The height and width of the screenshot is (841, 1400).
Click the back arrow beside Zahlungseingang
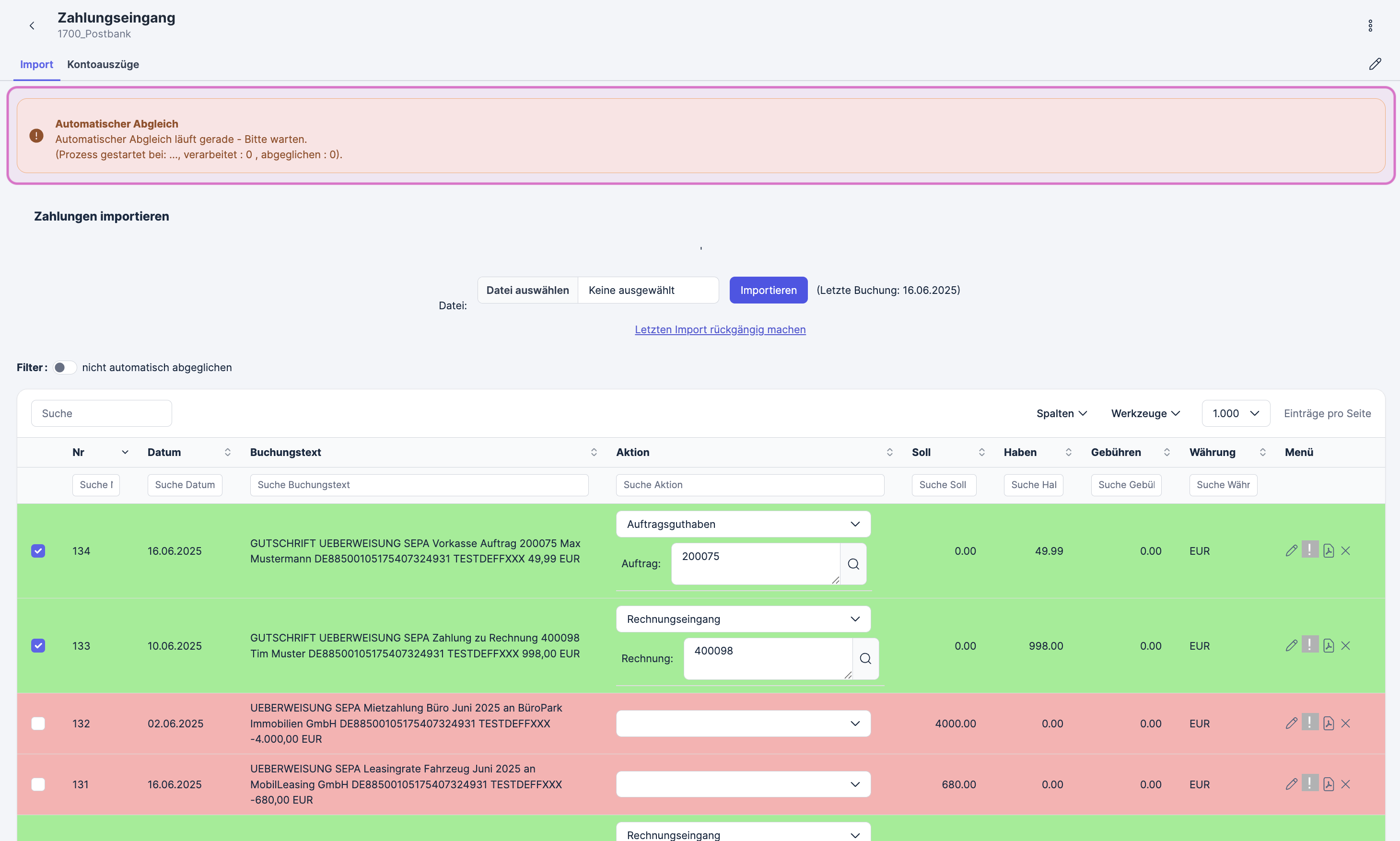32,25
